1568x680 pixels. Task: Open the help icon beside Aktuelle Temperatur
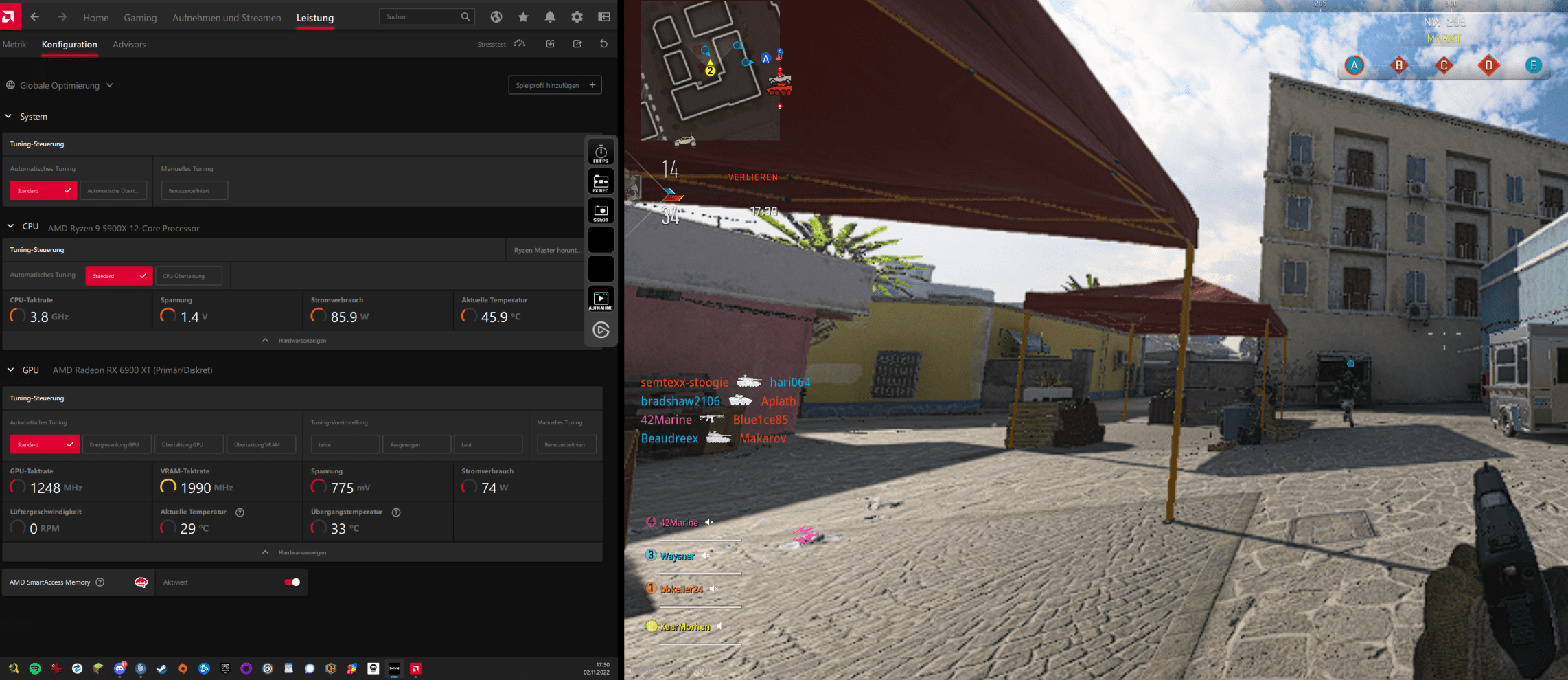[x=240, y=512]
